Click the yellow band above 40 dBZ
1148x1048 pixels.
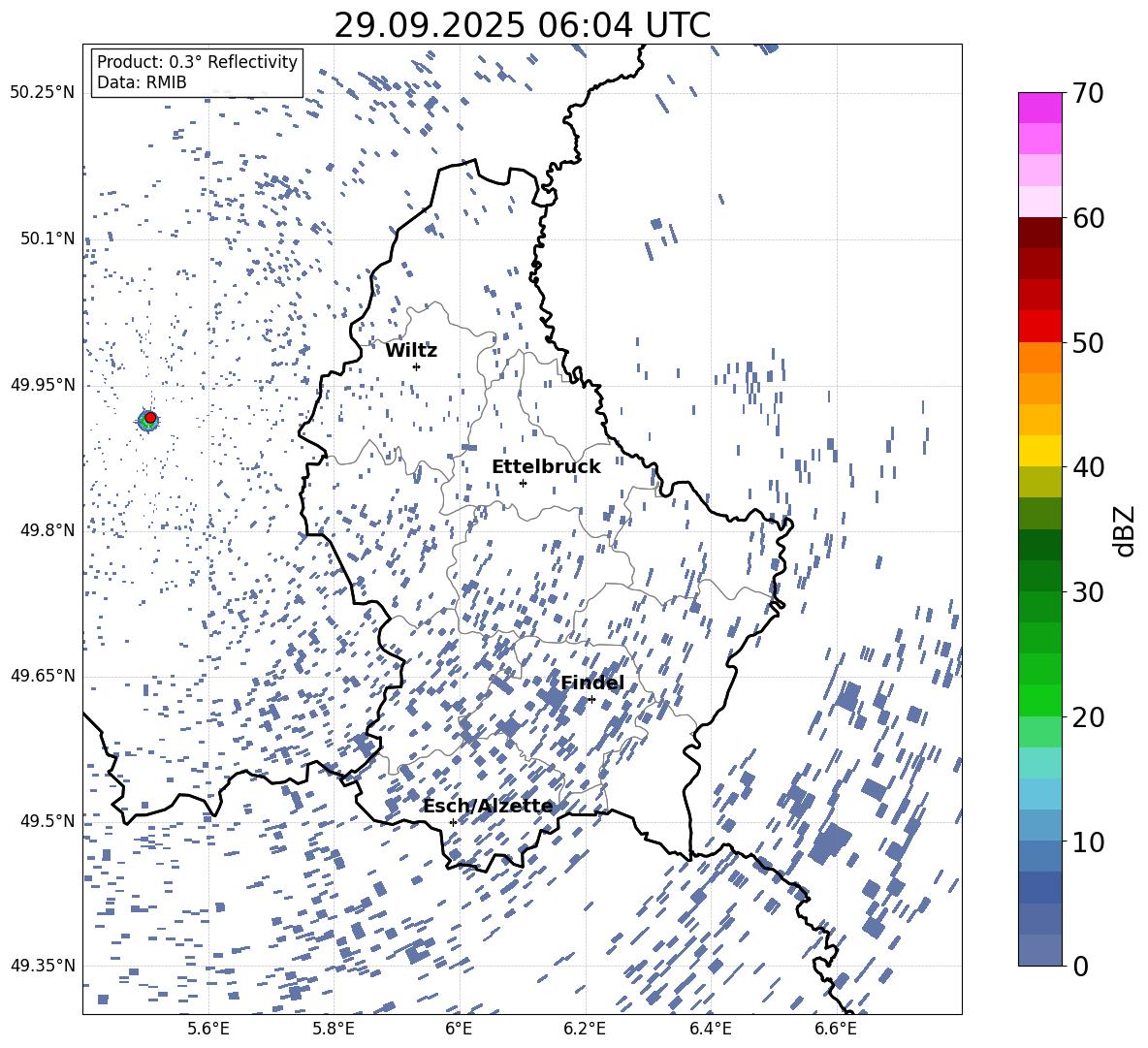pos(1039,451)
